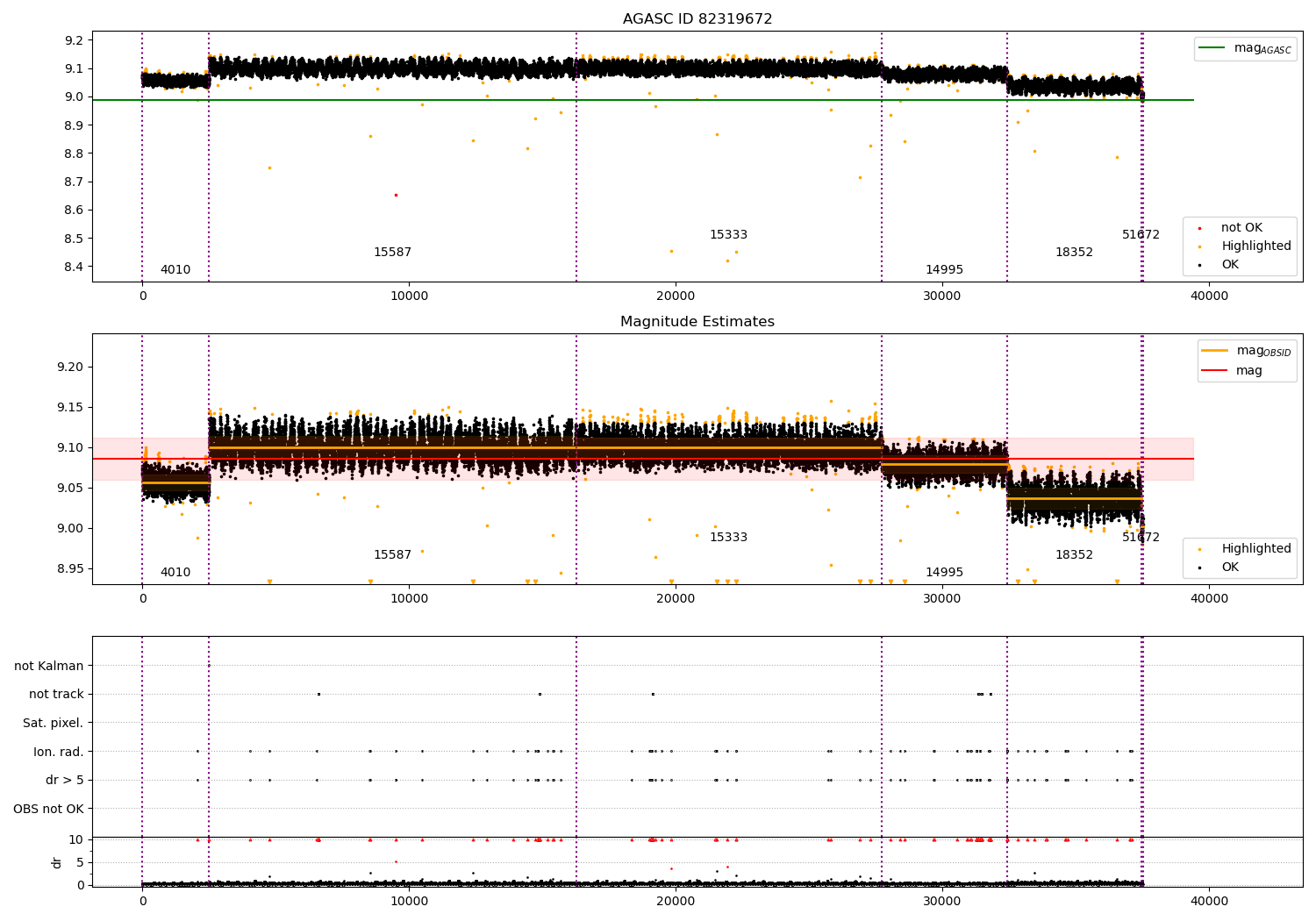Click obsid label 15333 in the top plot

point(728,235)
